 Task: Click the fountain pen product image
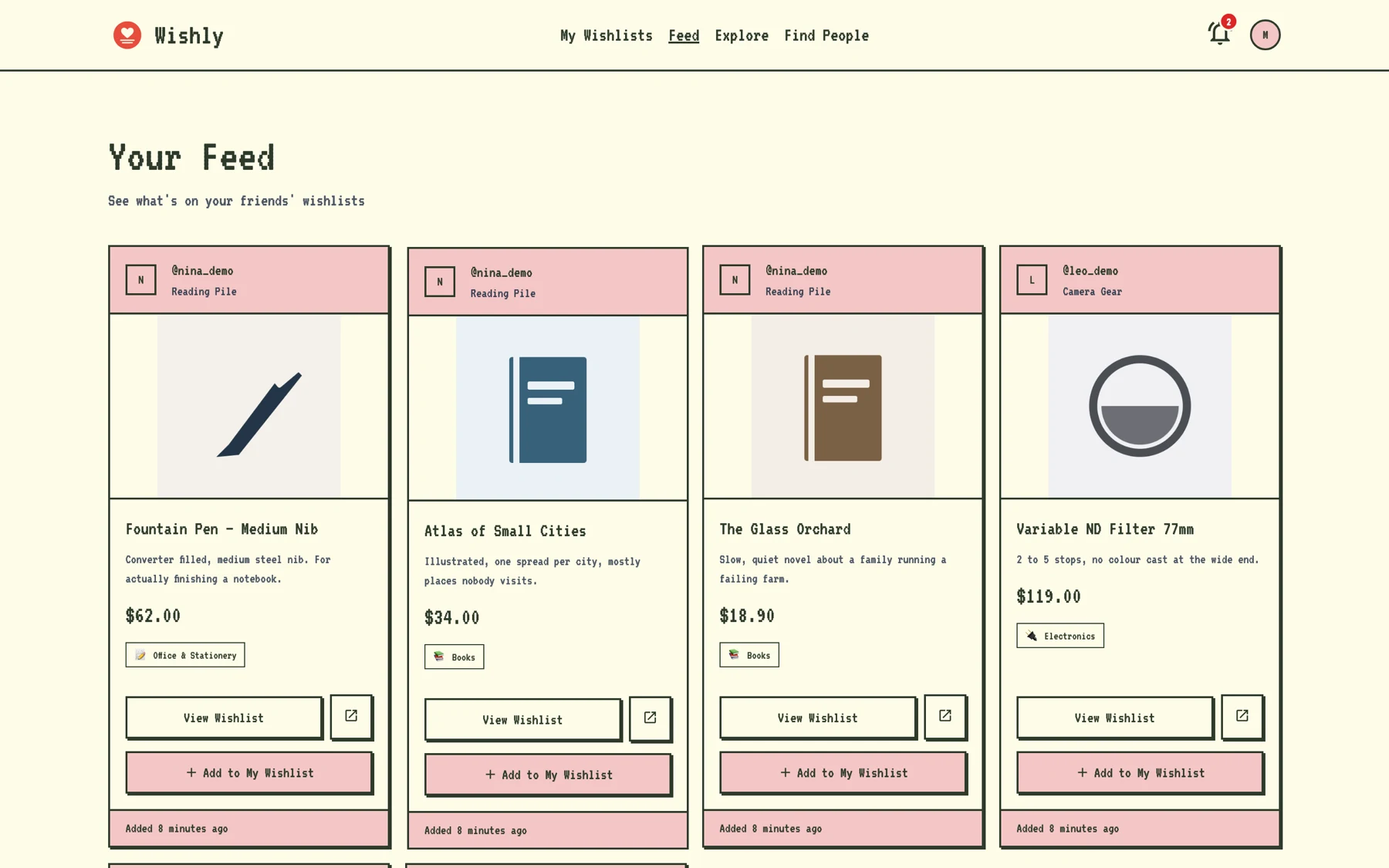click(249, 406)
